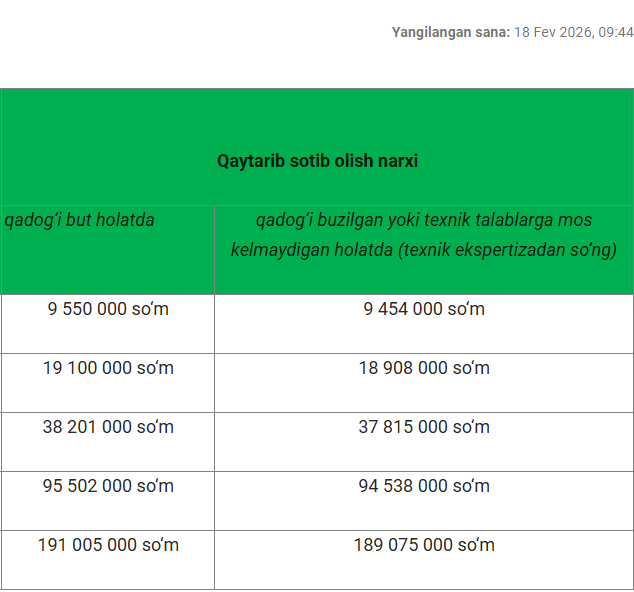Click the divider between the two column headers
This screenshot has width=634, height=592.
click(x=214, y=250)
